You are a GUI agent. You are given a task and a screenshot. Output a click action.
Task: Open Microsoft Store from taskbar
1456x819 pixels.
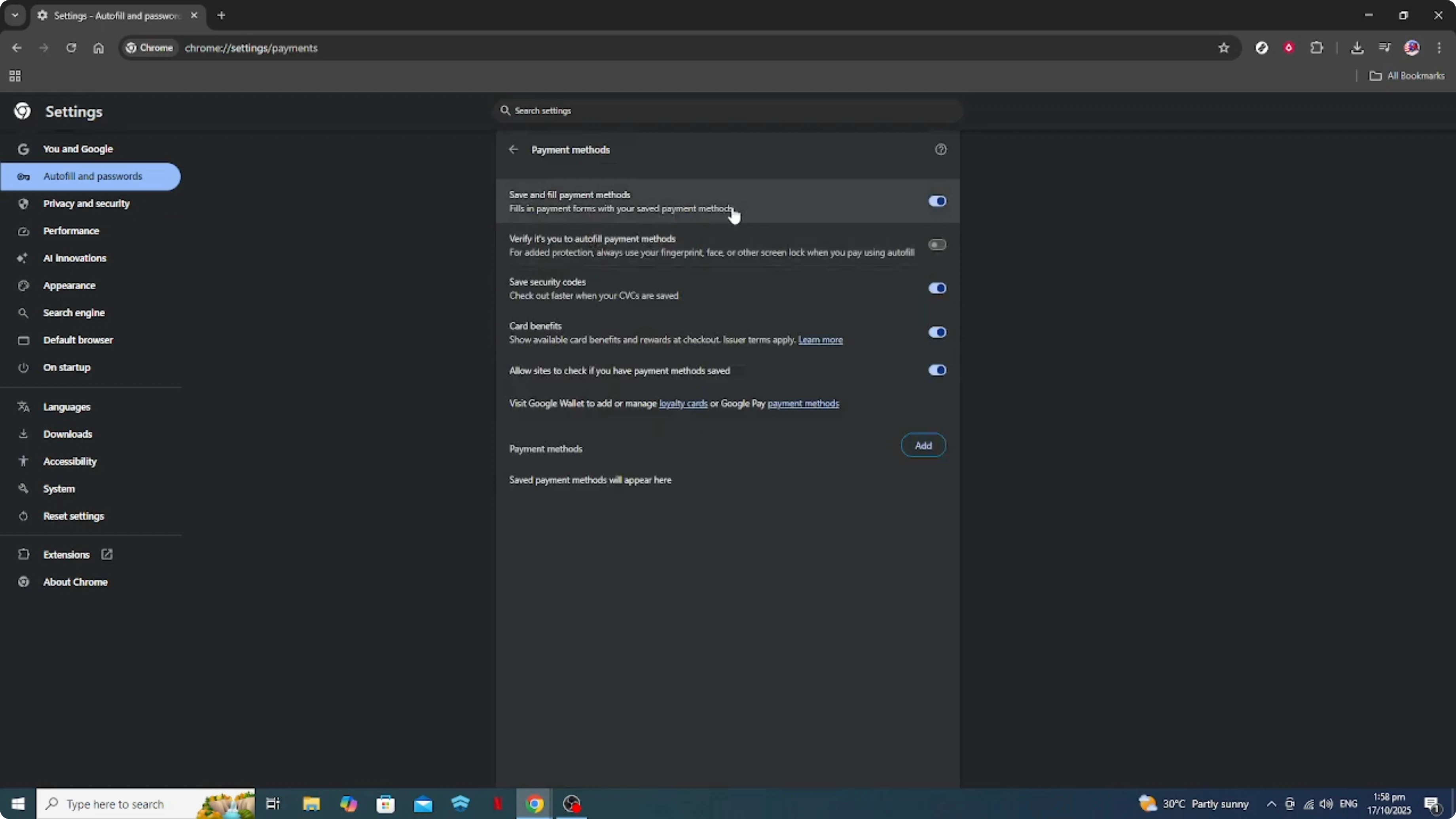pyautogui.click(x=385, y=804)
